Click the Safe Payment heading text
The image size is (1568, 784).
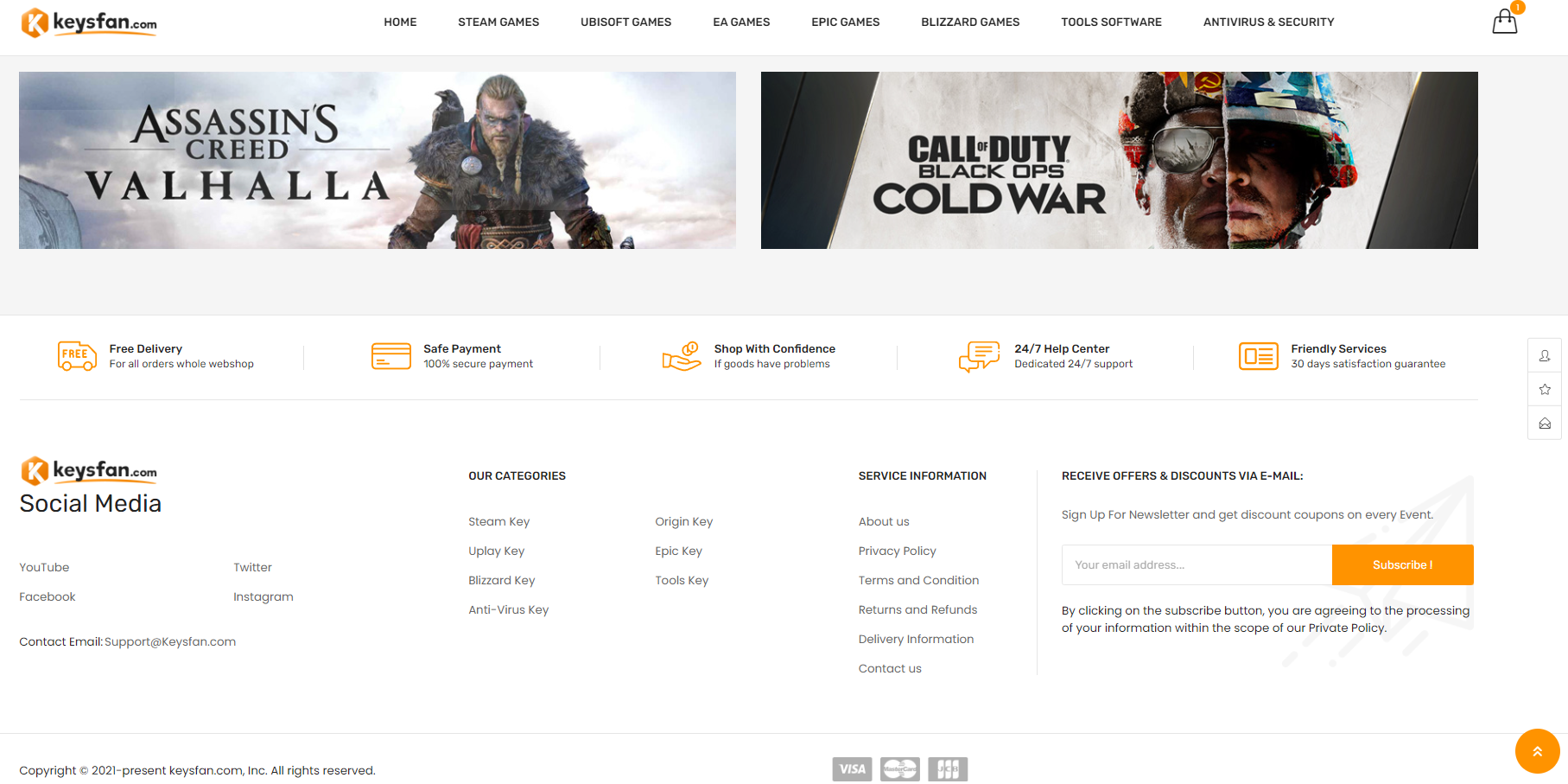click(x=462, y=349)
